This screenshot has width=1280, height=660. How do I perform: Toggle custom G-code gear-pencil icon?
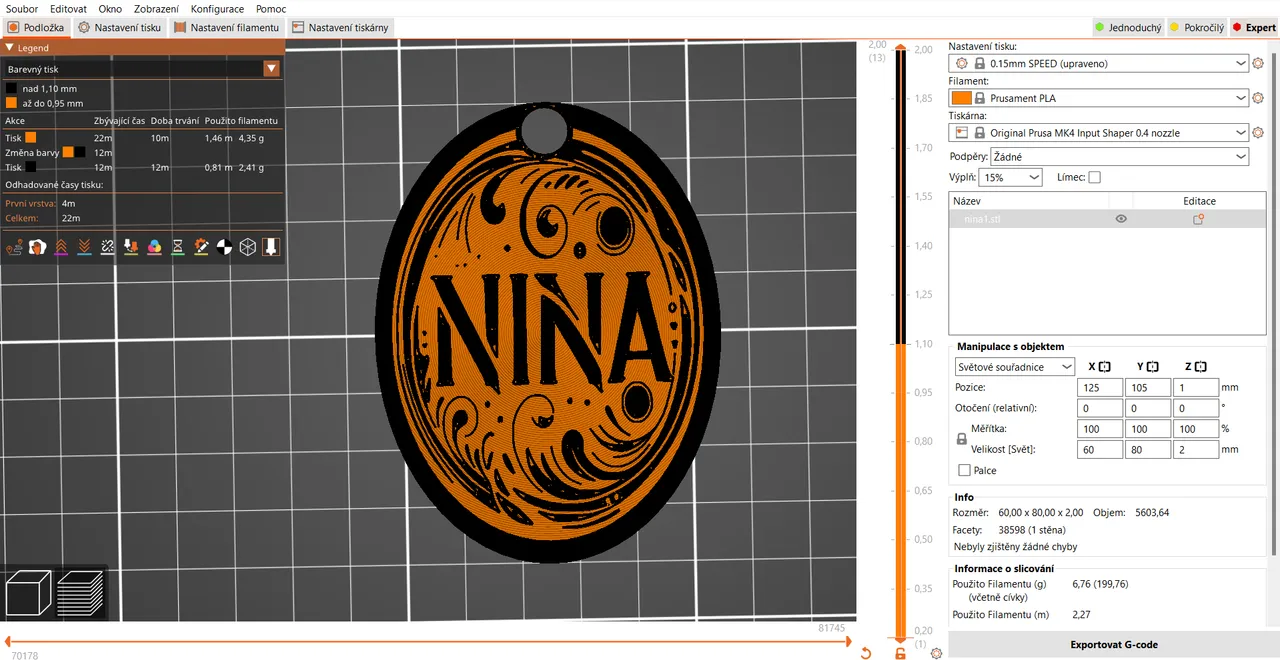pos(201,246)
